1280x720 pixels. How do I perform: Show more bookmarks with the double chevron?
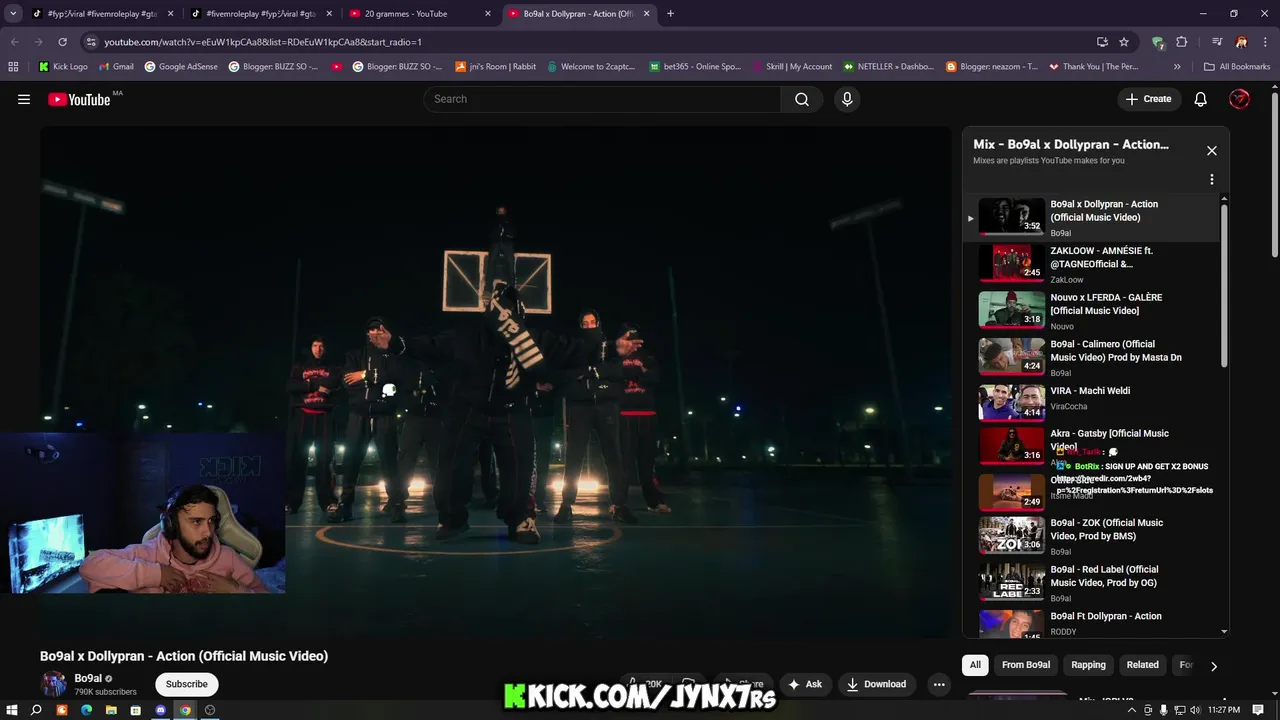1177,67
